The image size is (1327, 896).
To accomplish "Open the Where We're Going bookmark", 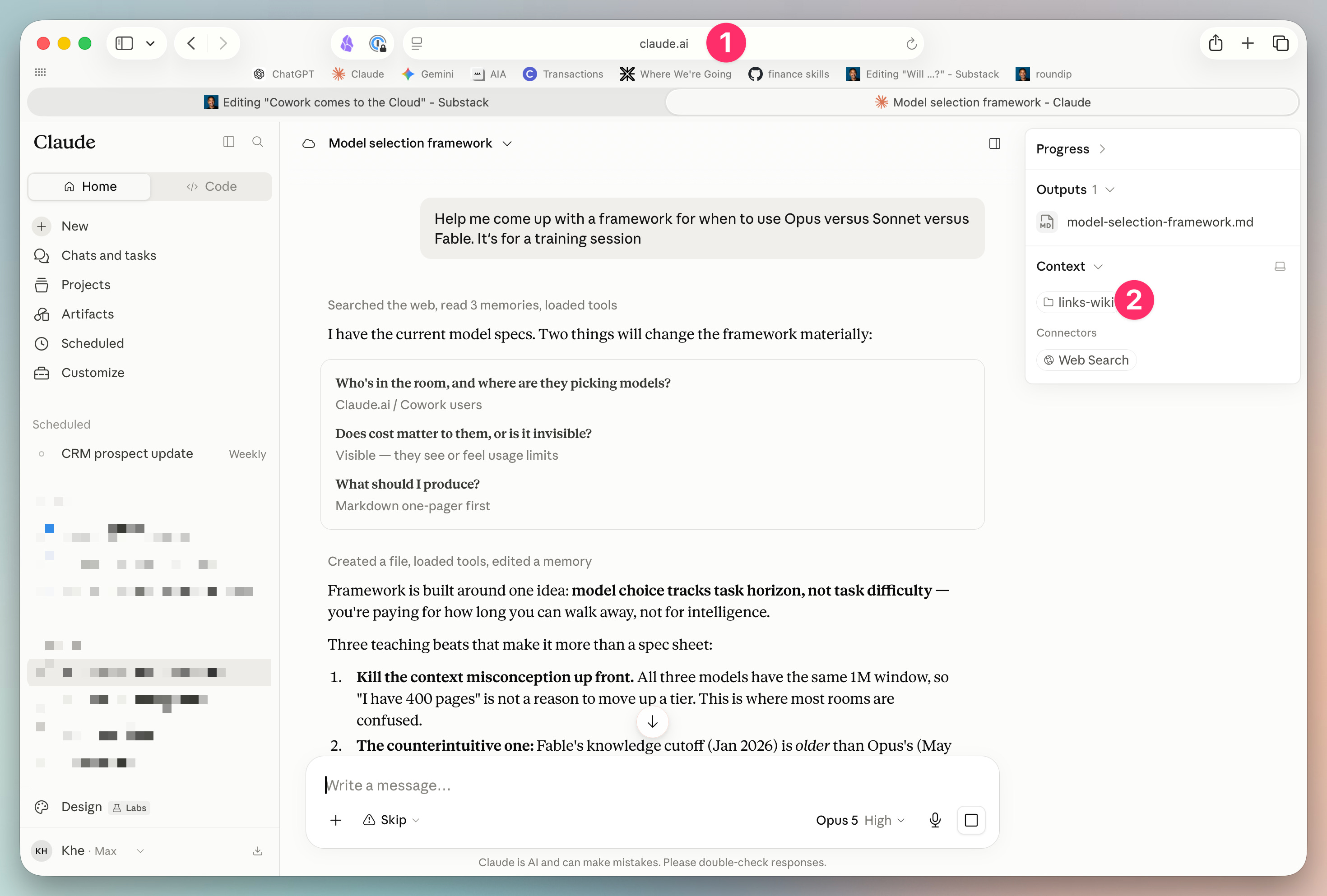I will [676, 74].
